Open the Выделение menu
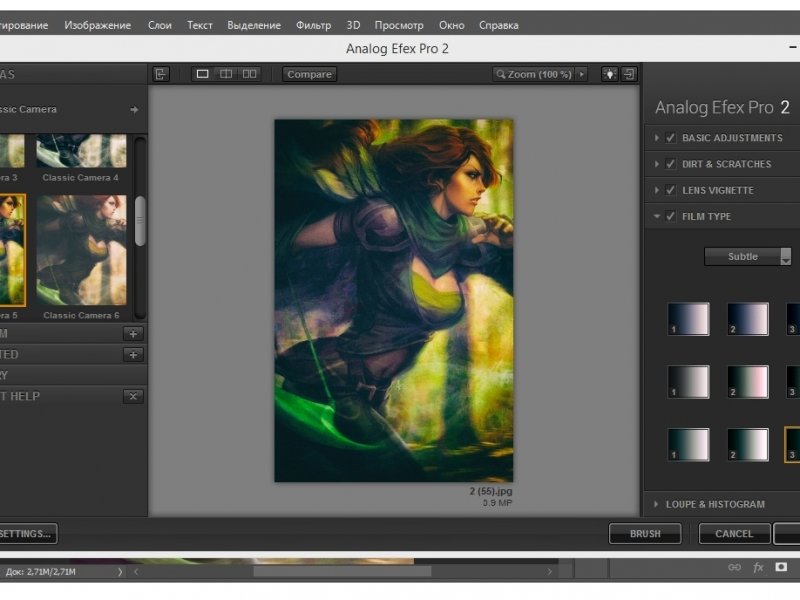 tap(254, 25)
